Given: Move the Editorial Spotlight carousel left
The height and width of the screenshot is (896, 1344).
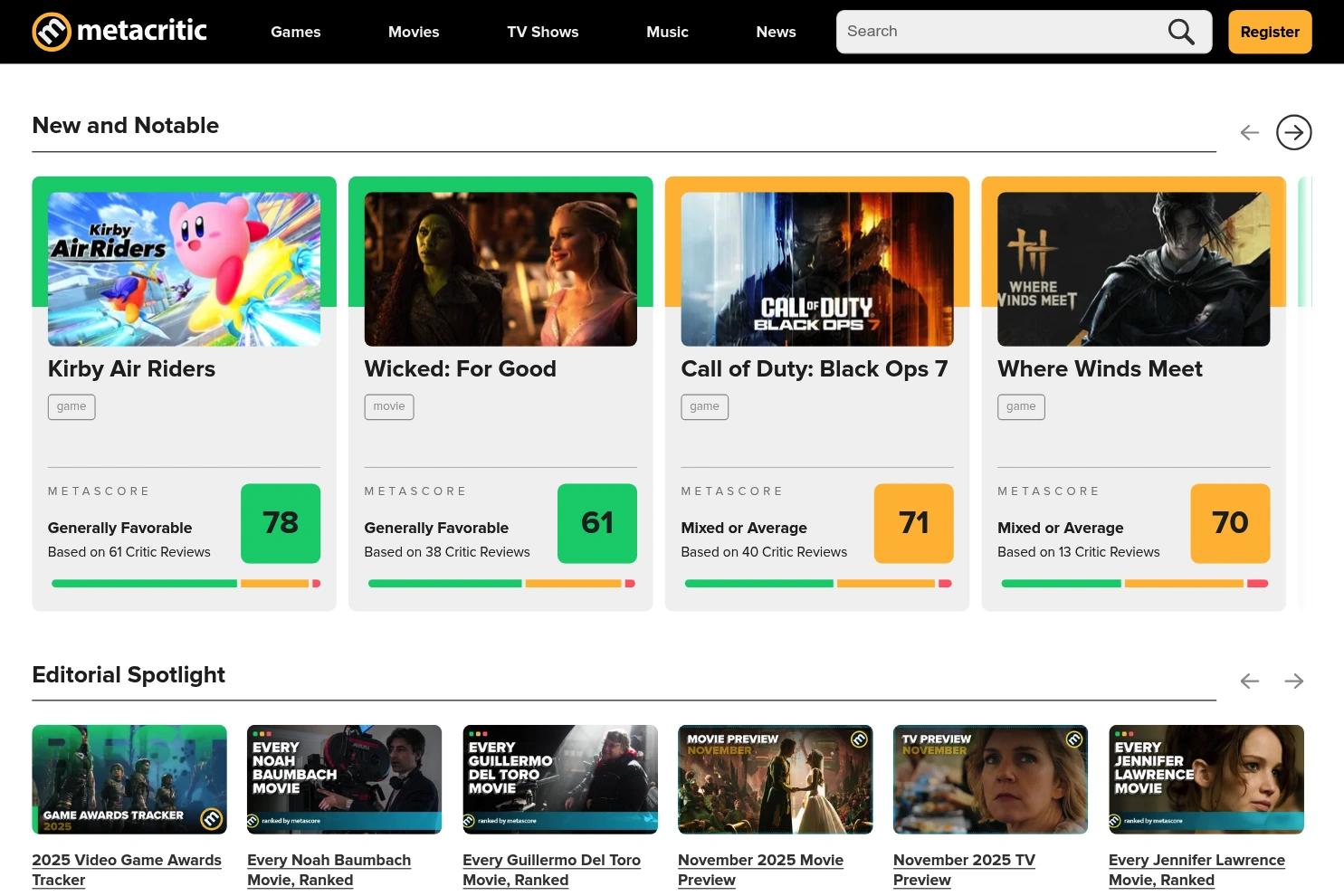Looking at the screenshot, I should [1249, 681].
